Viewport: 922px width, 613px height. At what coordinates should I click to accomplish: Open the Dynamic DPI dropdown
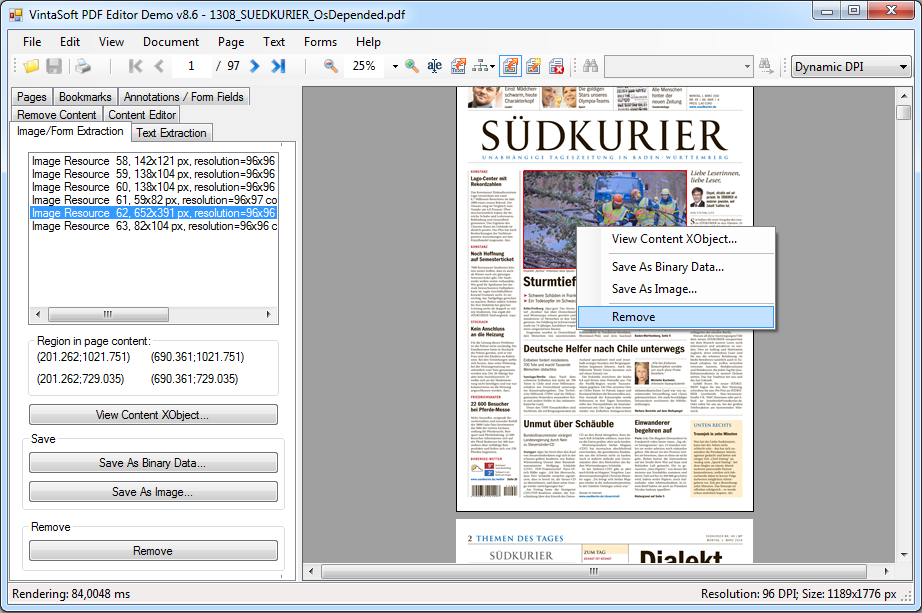pyautogui.click(x=851, y=66)
